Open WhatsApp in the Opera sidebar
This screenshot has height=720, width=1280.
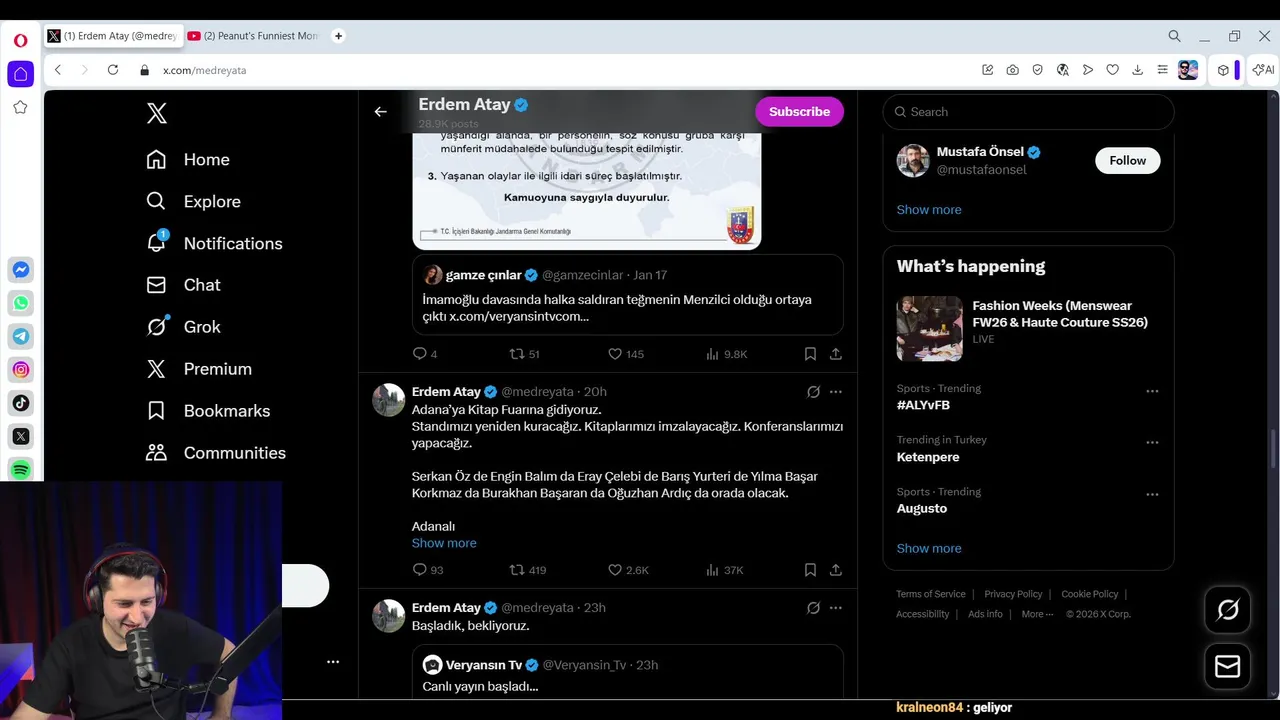(20, 303)
